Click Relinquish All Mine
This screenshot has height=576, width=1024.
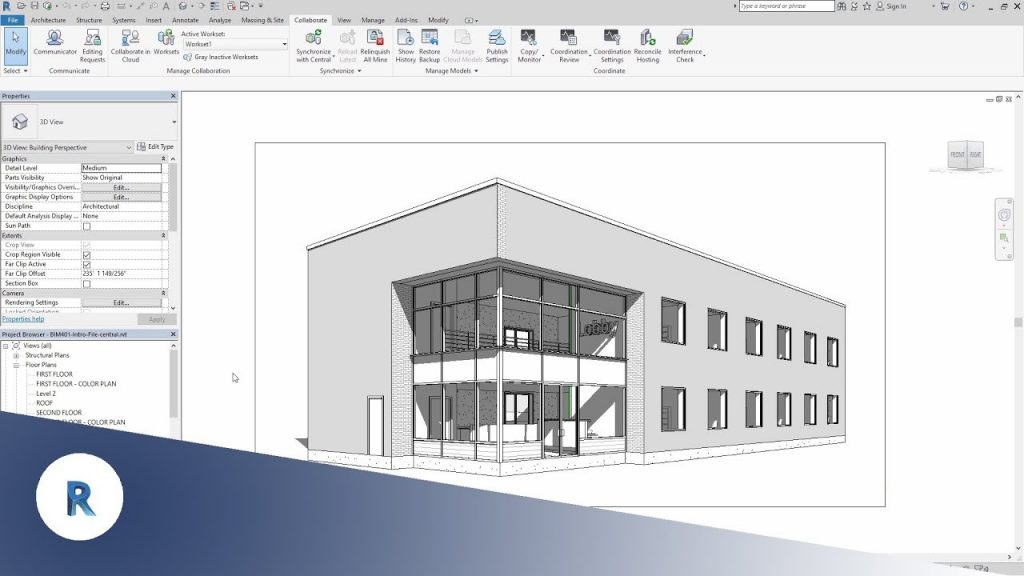[x=375, y=38]
